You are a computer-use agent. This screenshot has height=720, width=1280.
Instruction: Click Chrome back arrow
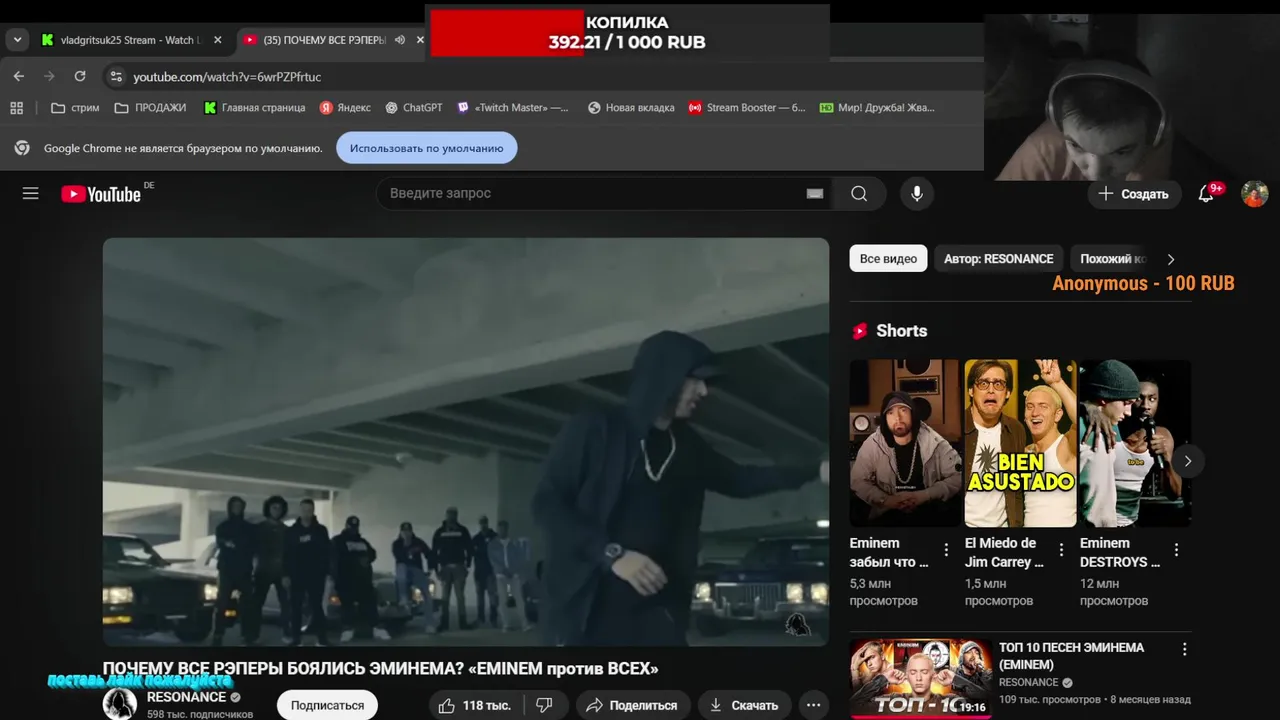click(x=19, y=76)
